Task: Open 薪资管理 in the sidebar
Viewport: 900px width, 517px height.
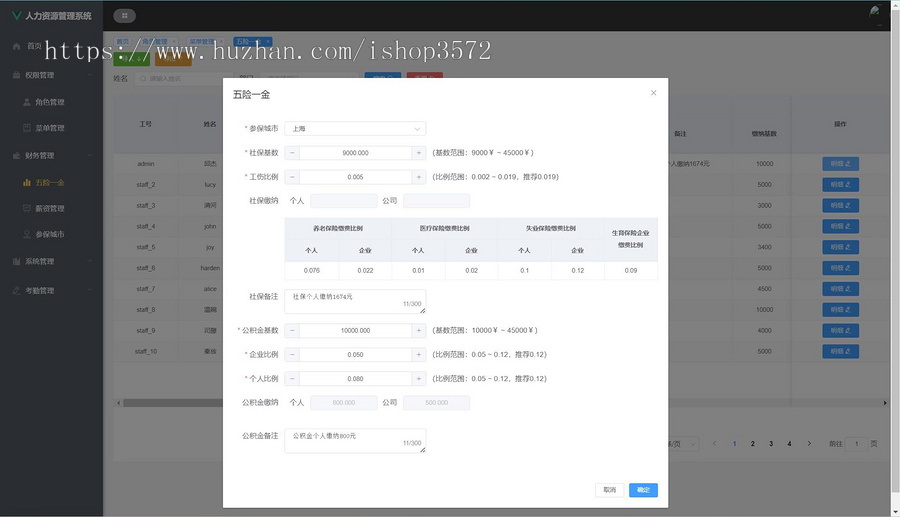Action: coord(49,208)
